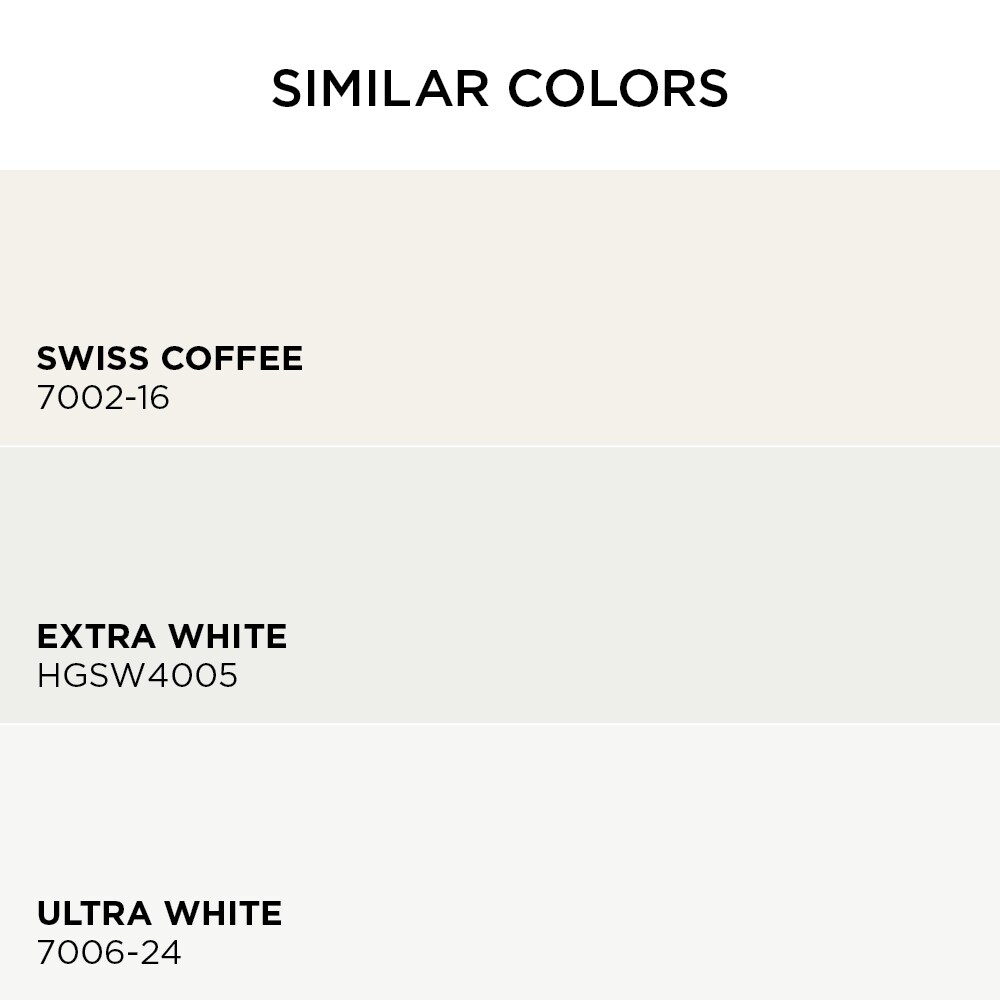
Task: Click the word EXTRA in swatch label
Action: click(96, 636)
